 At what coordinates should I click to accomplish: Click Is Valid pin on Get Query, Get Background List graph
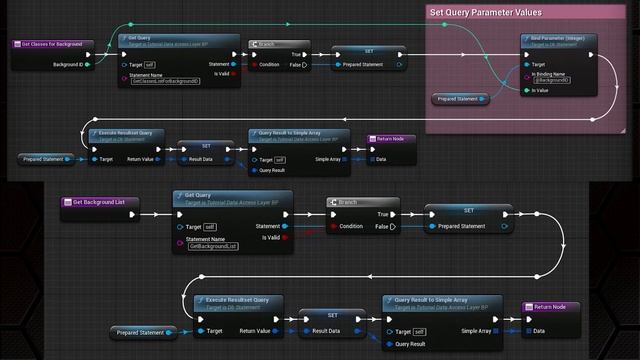click(x=285, y=237)
